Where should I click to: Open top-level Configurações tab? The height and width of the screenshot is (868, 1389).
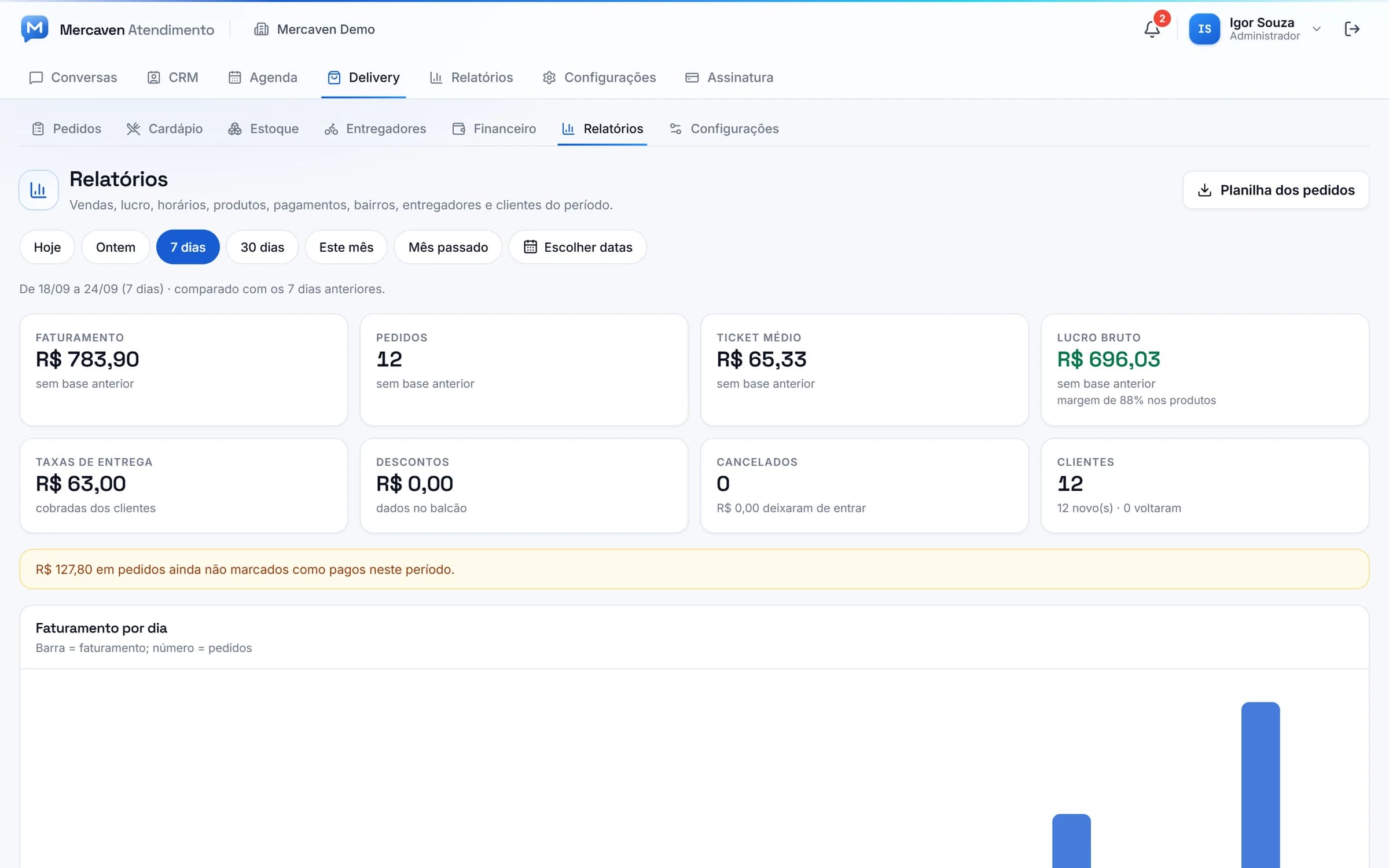(x=599, y=78)
